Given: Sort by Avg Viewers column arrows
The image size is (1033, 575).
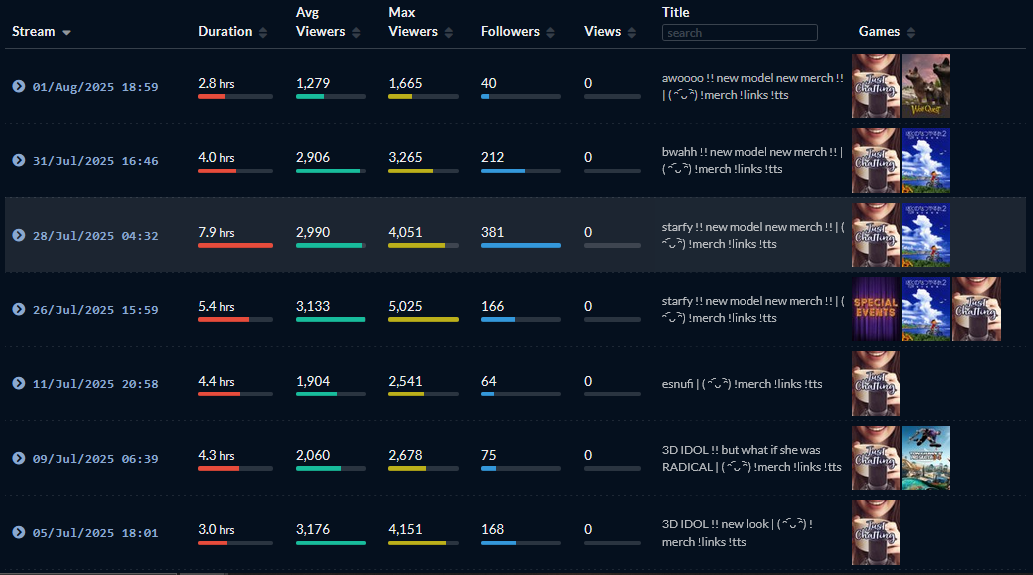Looking at the screenshot, I should (356, 32).
